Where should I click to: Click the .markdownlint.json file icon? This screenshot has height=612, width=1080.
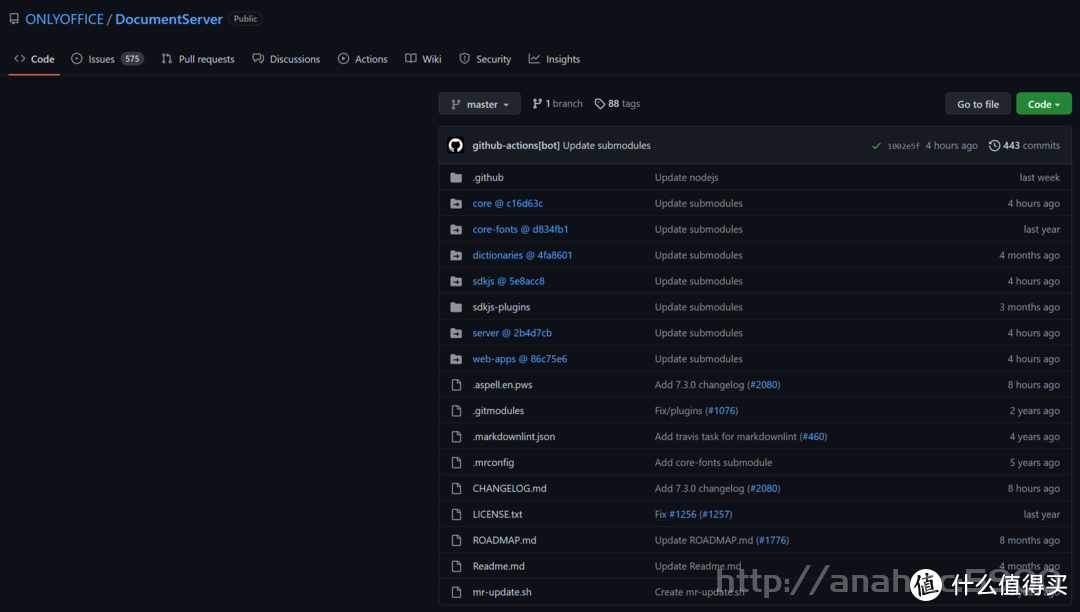[x=456, y=436]
